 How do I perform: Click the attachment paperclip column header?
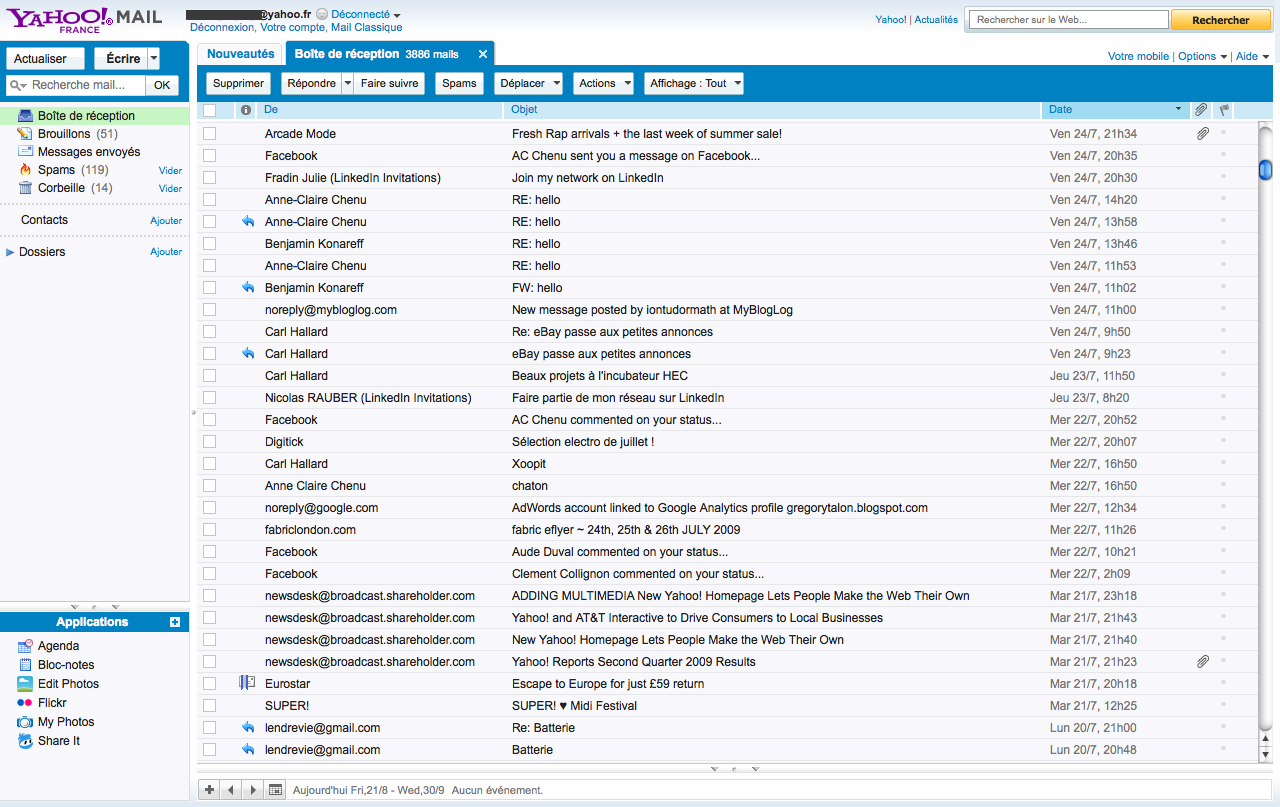click(x=1201, y=110)
